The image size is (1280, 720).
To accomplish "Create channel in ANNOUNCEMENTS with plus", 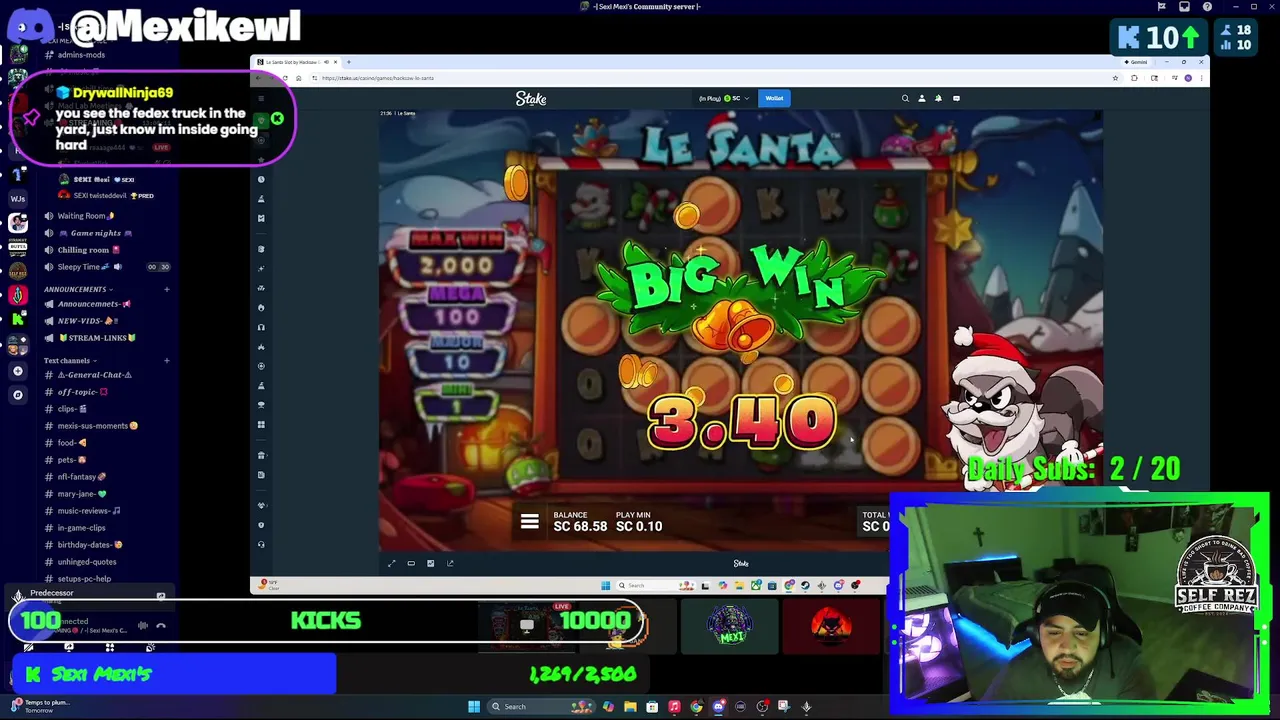I will point(166,289).
